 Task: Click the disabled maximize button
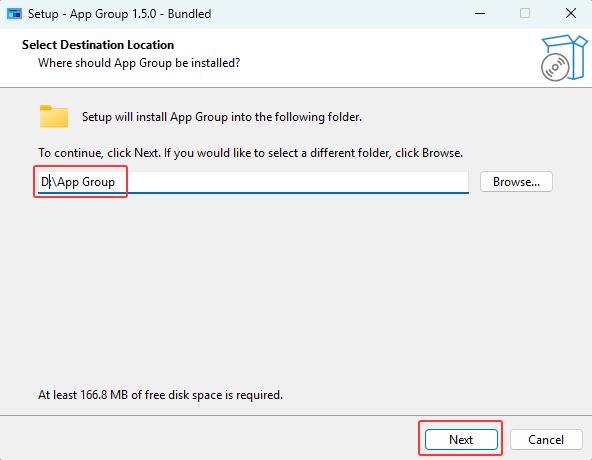click(525, 14)
